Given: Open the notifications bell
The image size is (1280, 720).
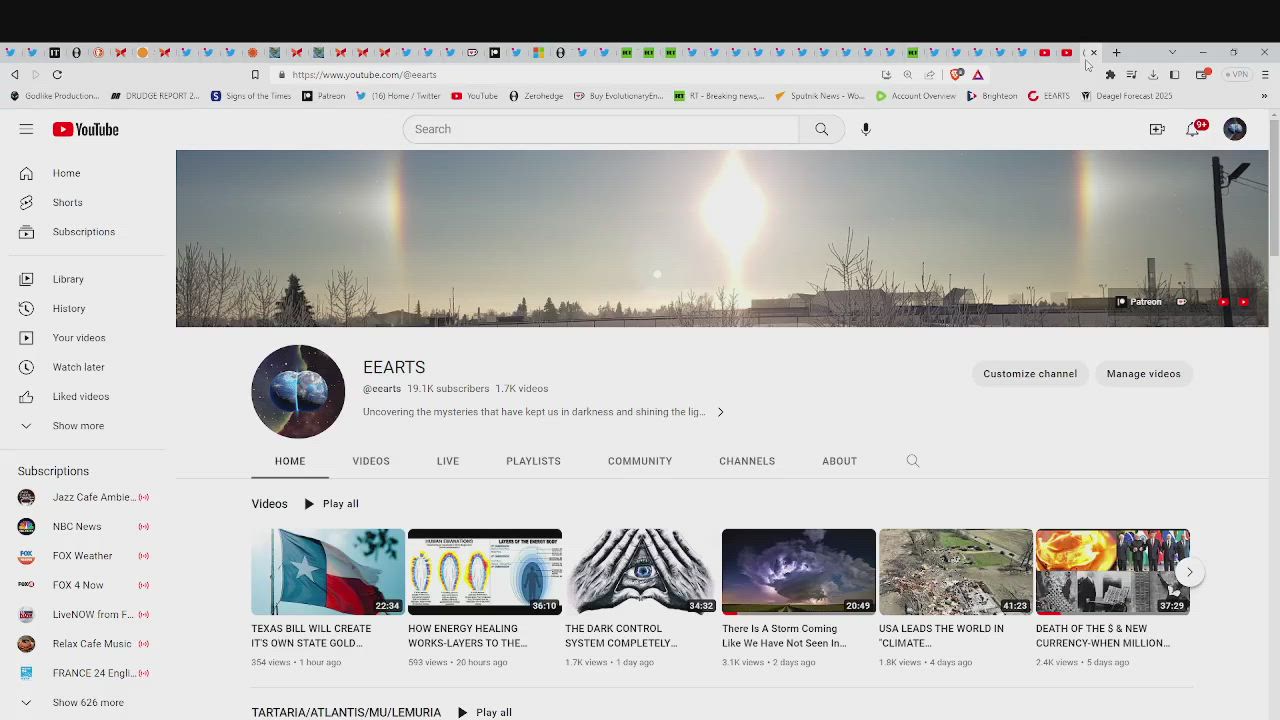Looking at the screenshot, I should (x=1193, y=129).
